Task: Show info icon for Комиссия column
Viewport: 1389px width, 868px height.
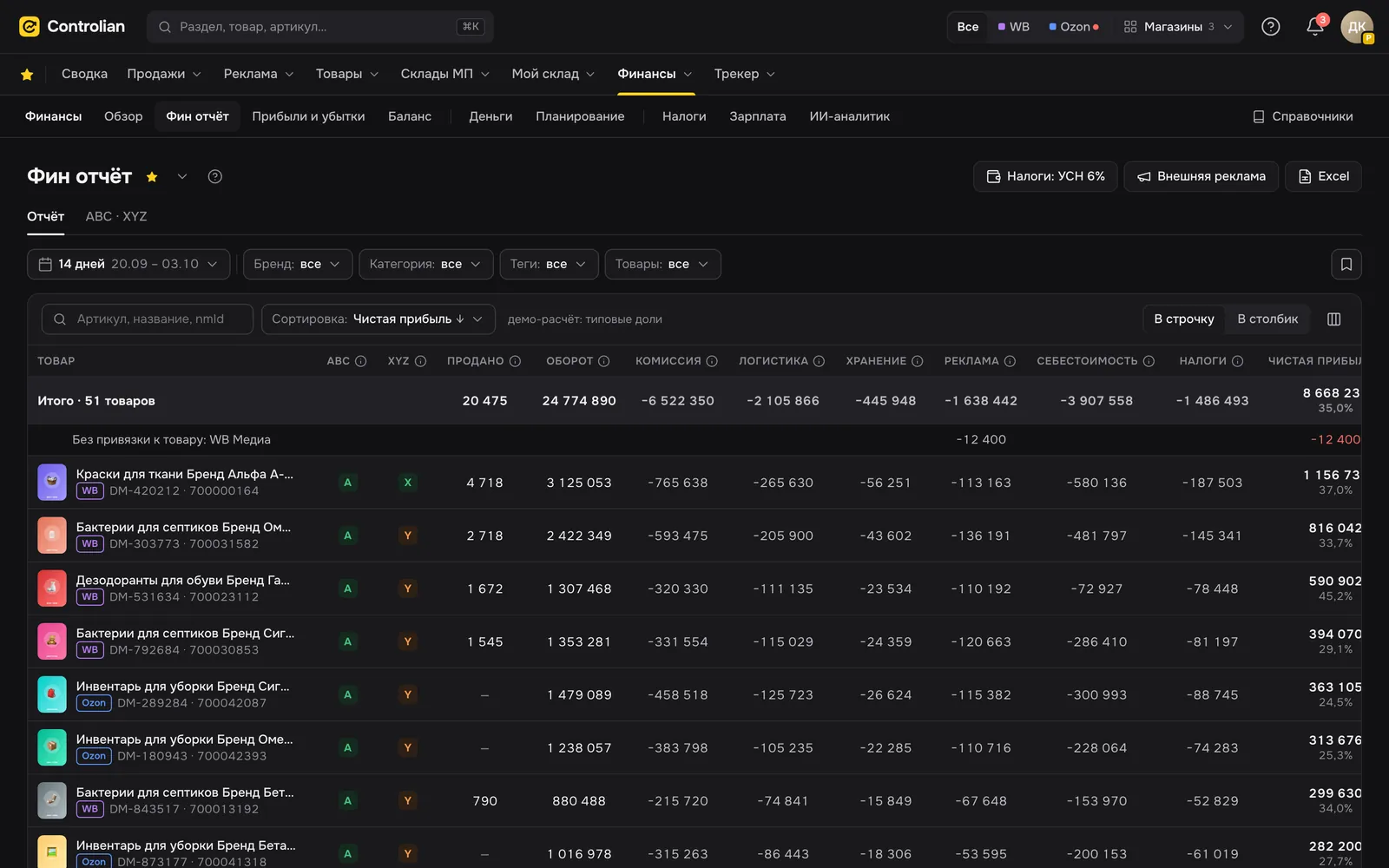Action: point(712,361)
